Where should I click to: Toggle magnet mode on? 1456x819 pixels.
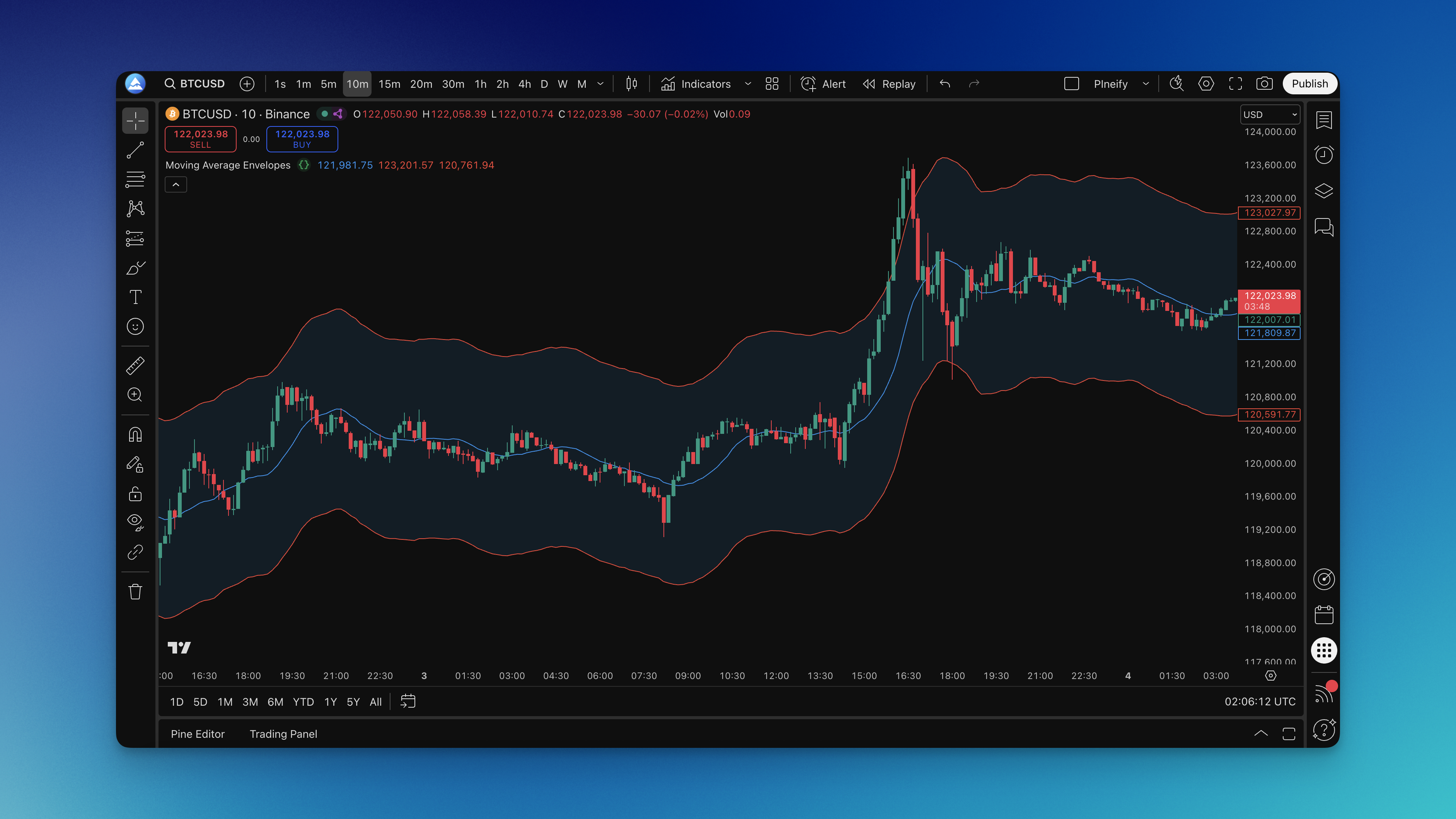tap(135, 434)
